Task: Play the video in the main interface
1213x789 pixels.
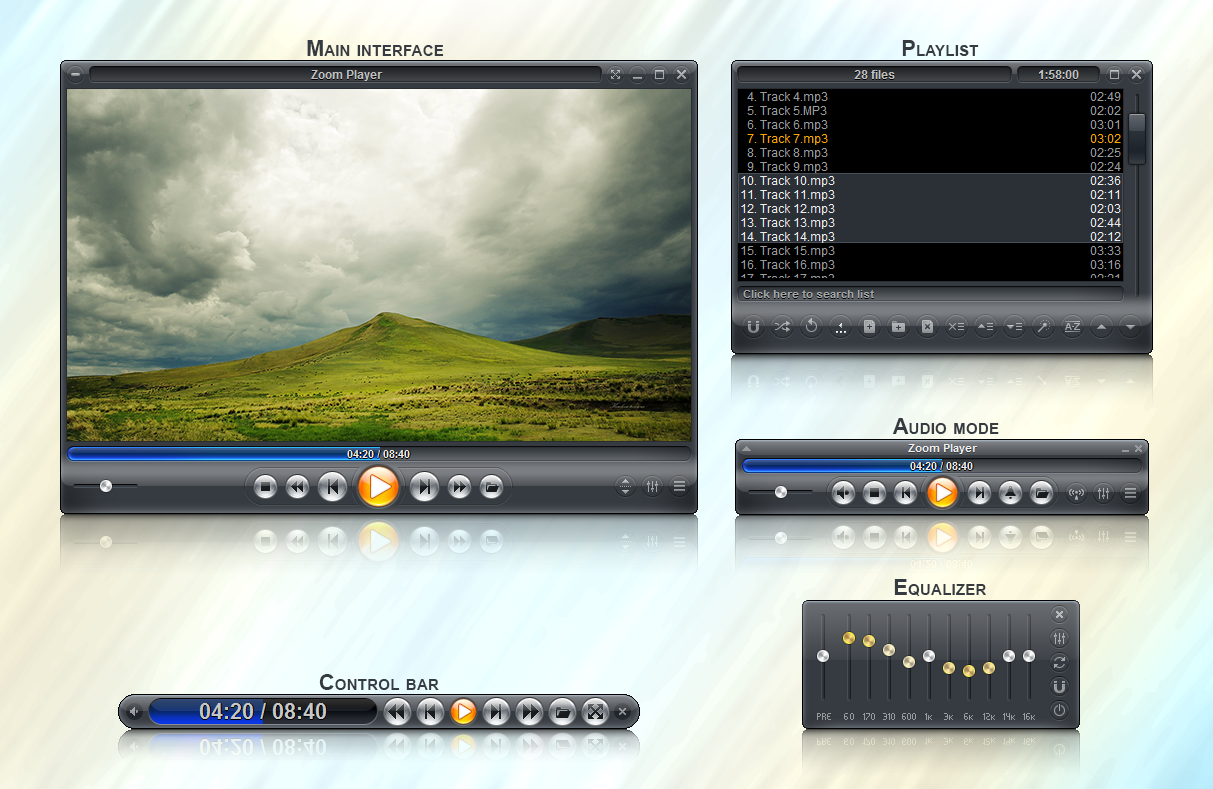Action: click(x=378, y=486)
